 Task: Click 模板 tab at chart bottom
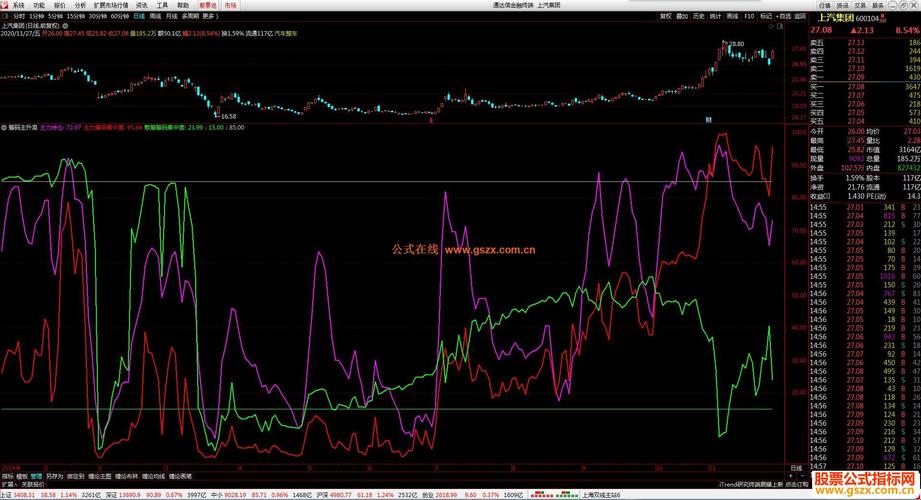(x=22, y=476)
